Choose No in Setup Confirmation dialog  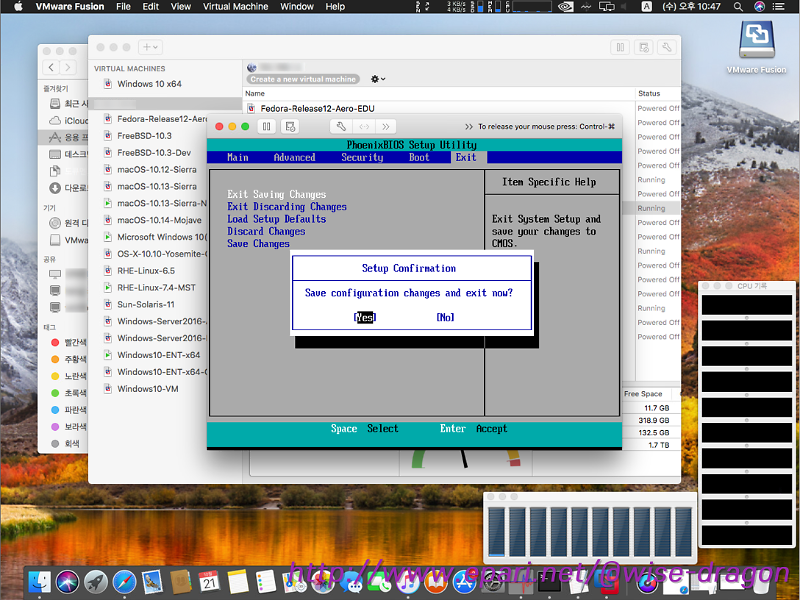coord(445,317)
